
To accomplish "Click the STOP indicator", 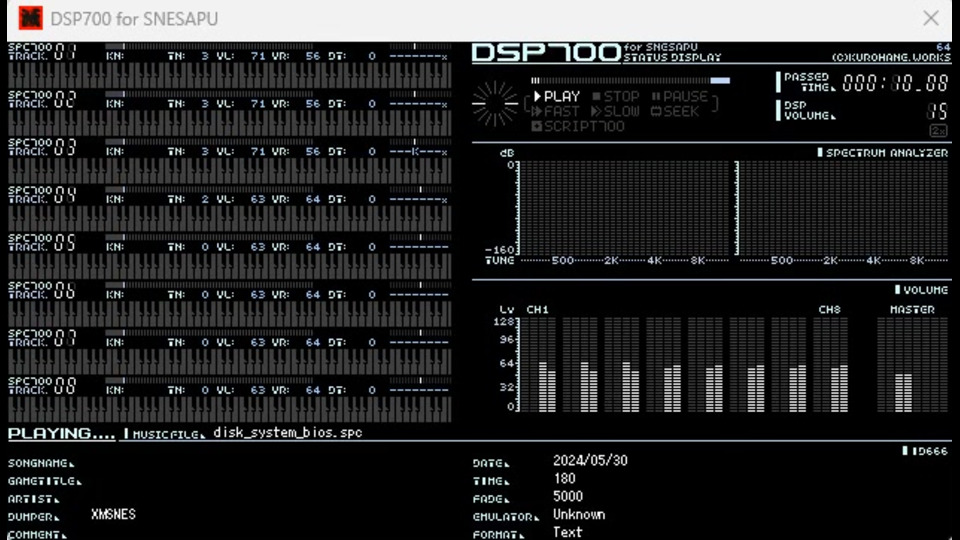I will coord(615,97).
